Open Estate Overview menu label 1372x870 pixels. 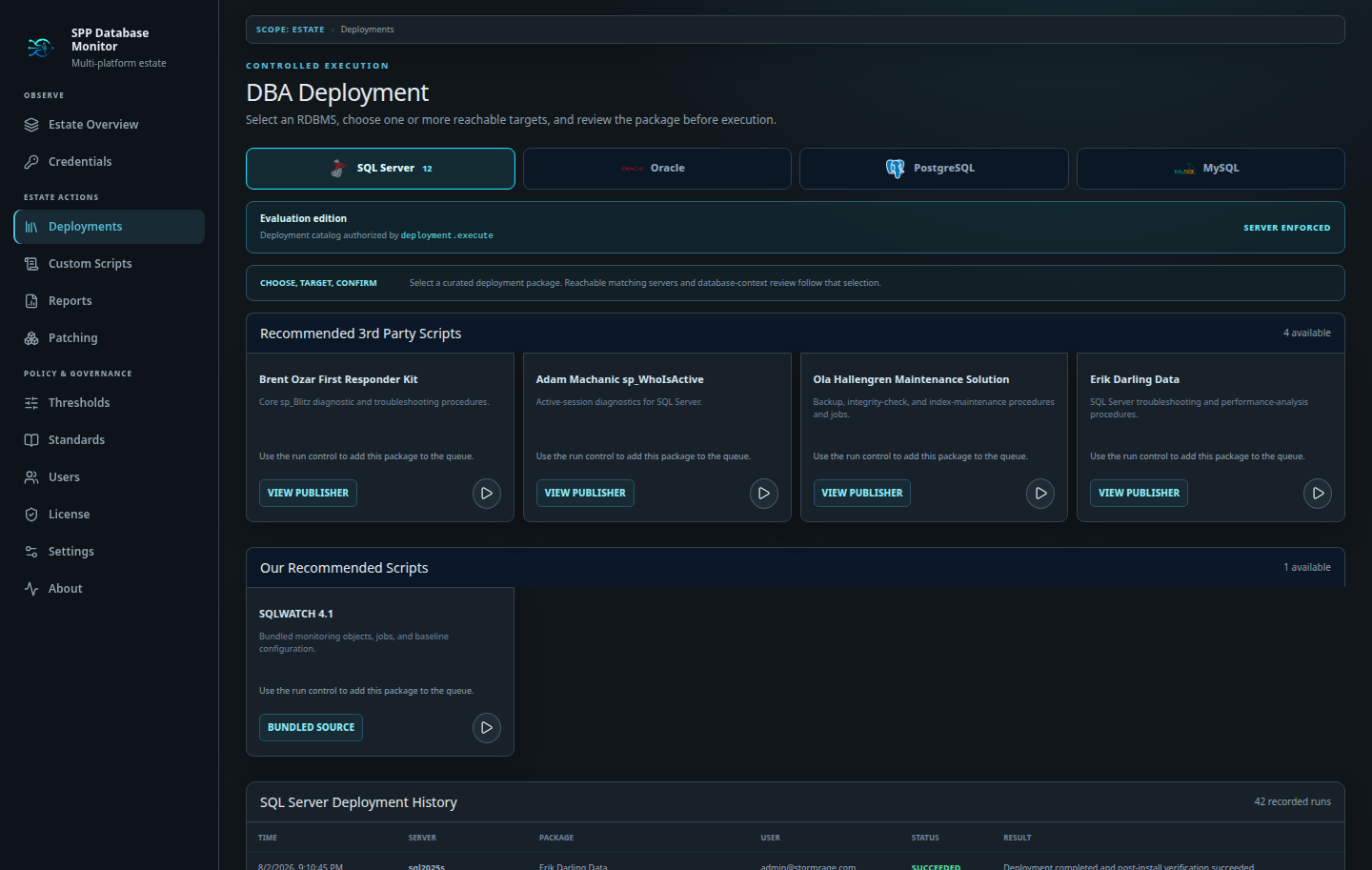93,125
